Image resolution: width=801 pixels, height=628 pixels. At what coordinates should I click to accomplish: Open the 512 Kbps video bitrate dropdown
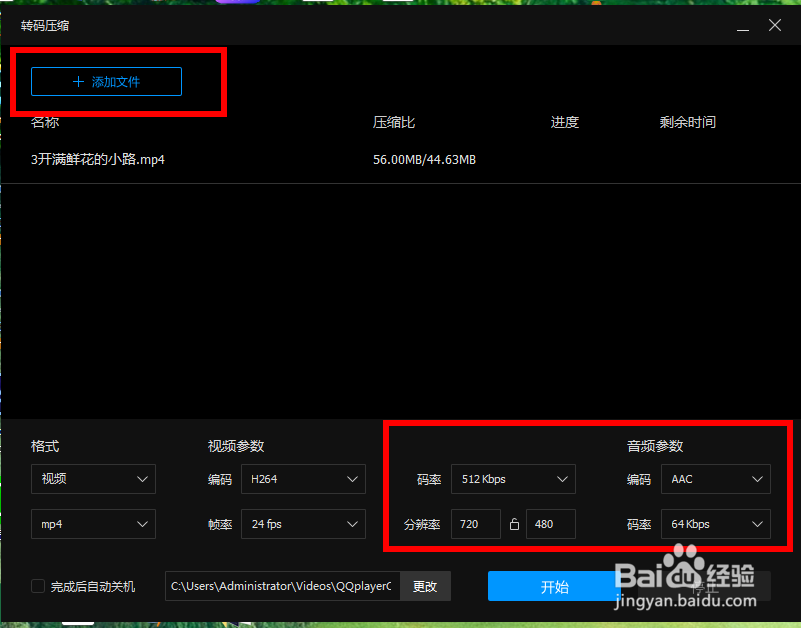513,479
